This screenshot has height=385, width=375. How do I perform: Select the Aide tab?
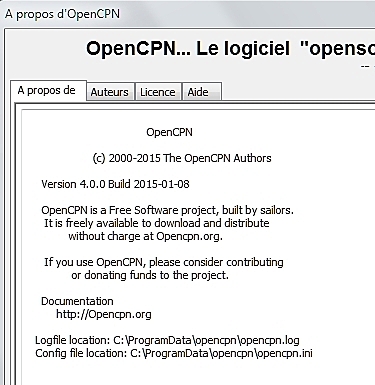tap(201, 92)
